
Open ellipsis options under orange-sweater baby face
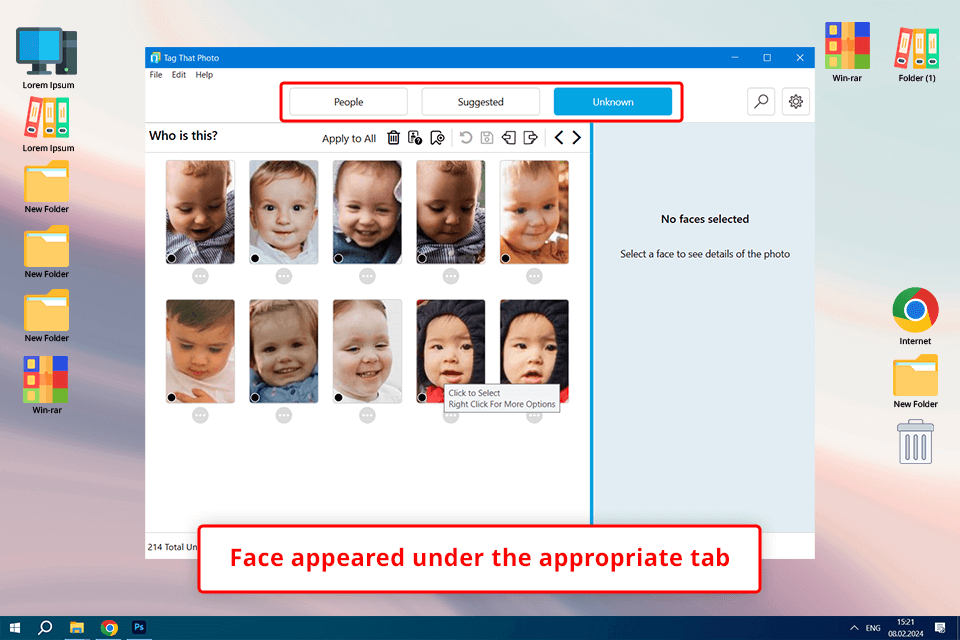(534, 276)
